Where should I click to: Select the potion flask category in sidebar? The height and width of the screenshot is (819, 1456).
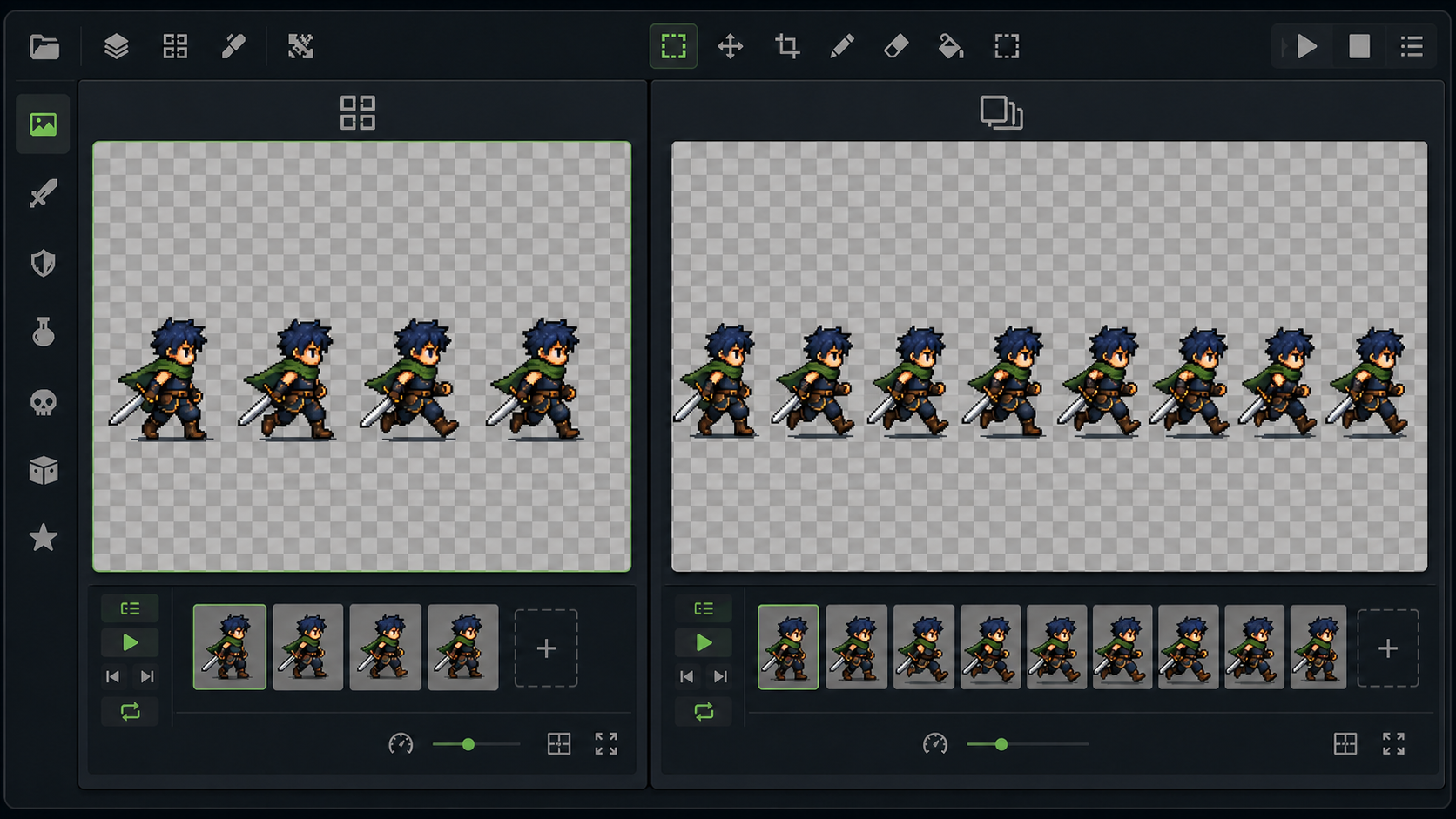coord(43,332)
